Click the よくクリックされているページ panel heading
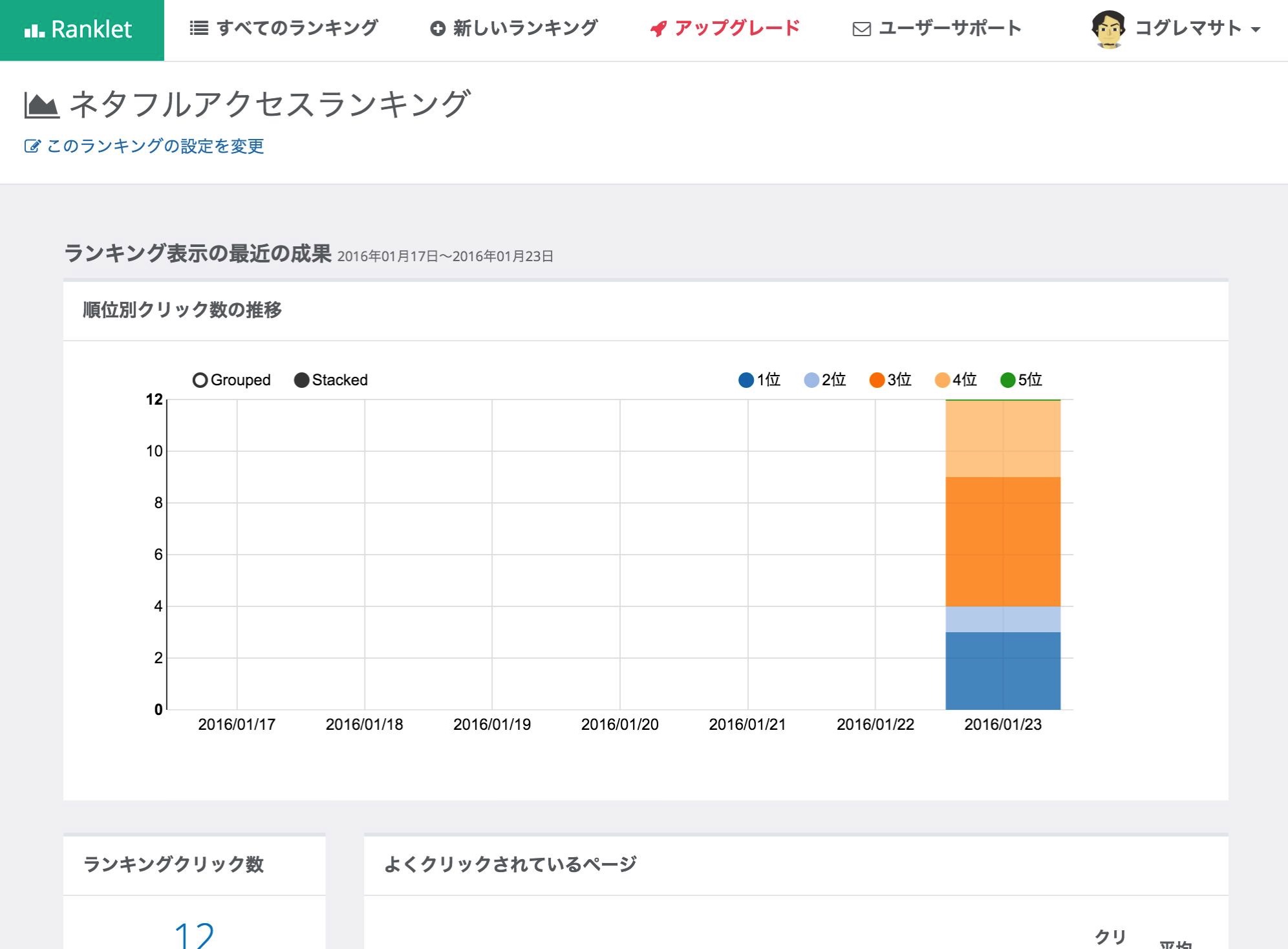1288x949 pixels. click(510, 864)
